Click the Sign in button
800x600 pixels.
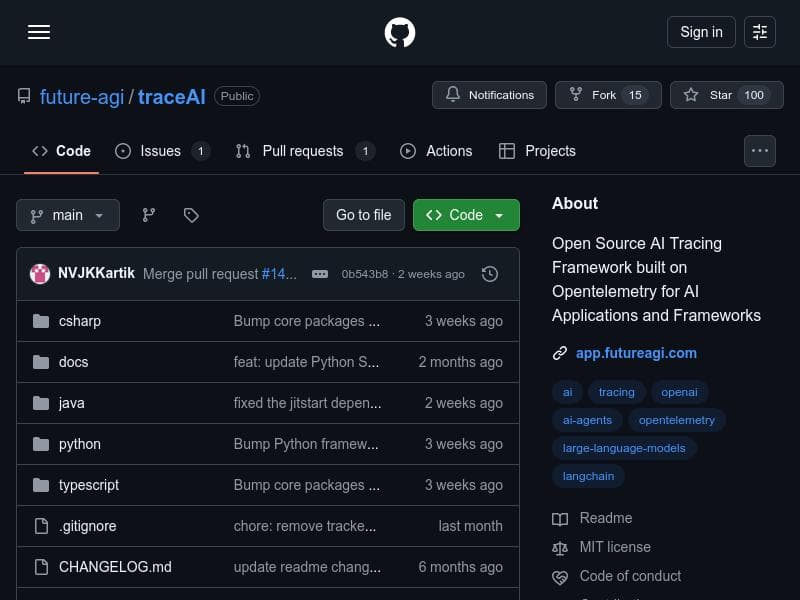(701, 32)
